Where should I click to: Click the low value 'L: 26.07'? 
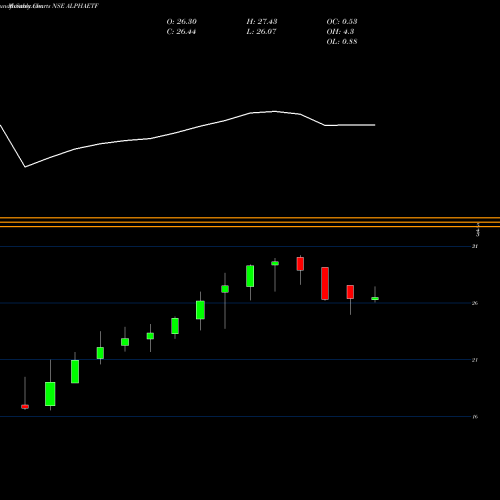pos(261,32)
